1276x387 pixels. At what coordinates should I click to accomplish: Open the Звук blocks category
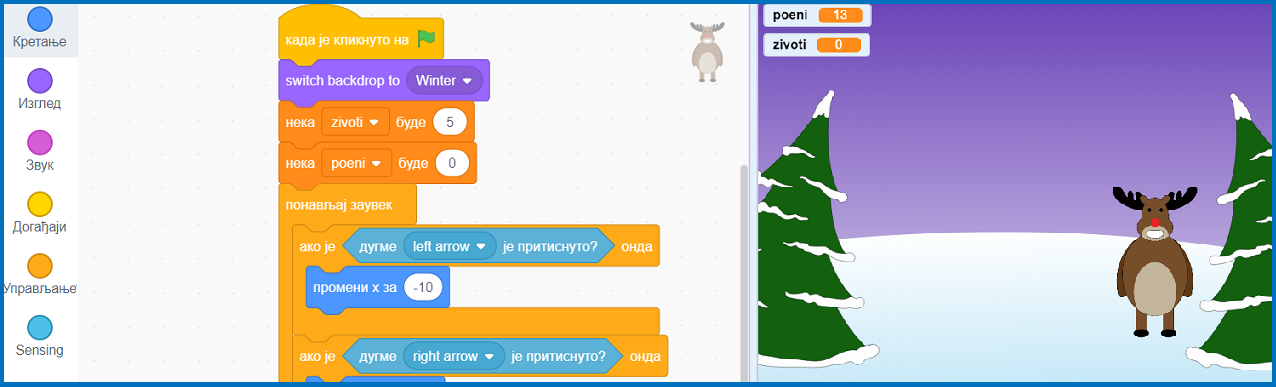[x=40, y=152]
